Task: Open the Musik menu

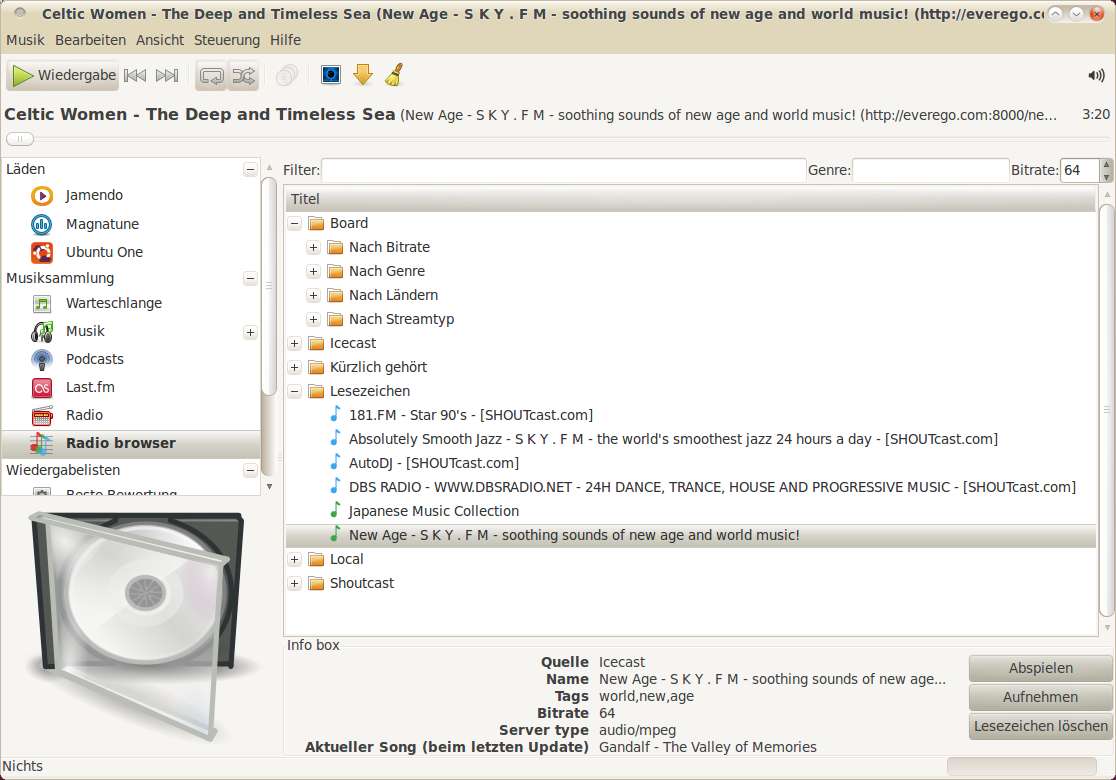Action: pos(25,40)
